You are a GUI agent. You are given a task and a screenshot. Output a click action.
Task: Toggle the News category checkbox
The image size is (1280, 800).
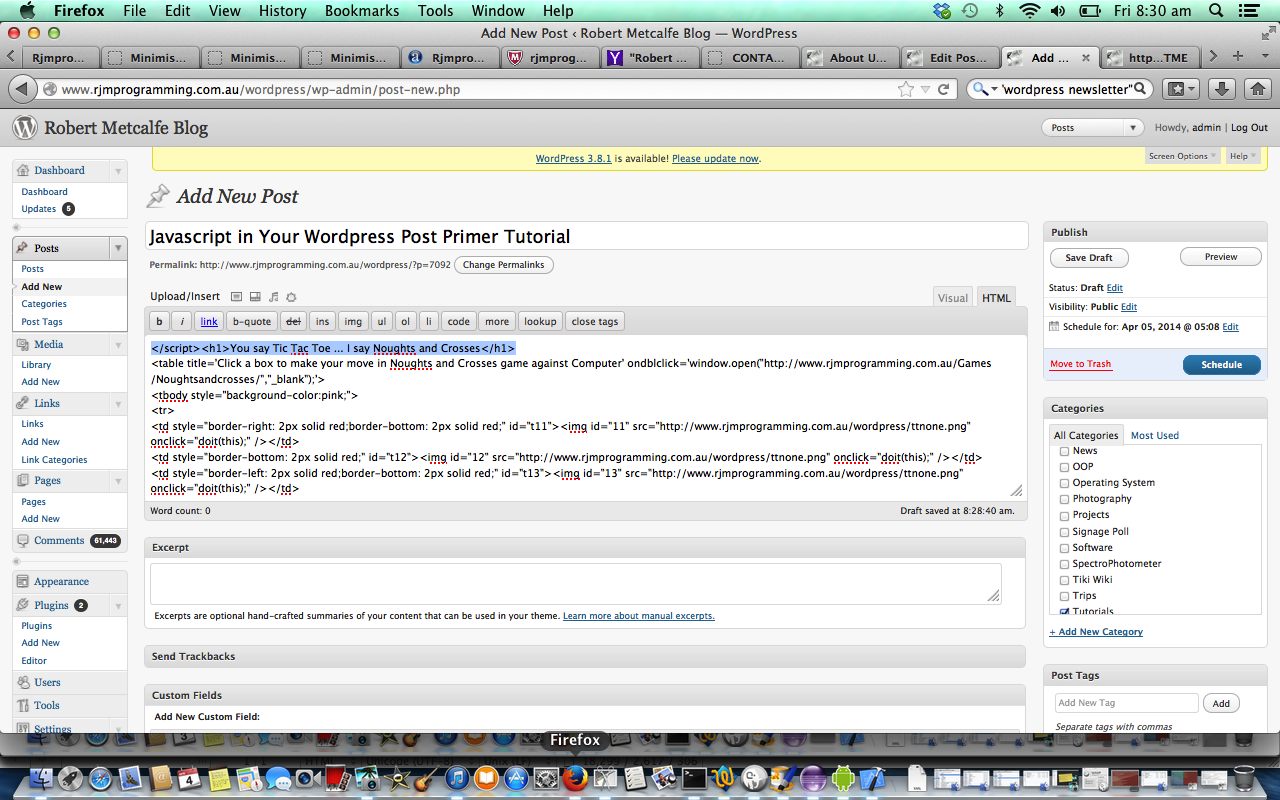click(1064, 451)
